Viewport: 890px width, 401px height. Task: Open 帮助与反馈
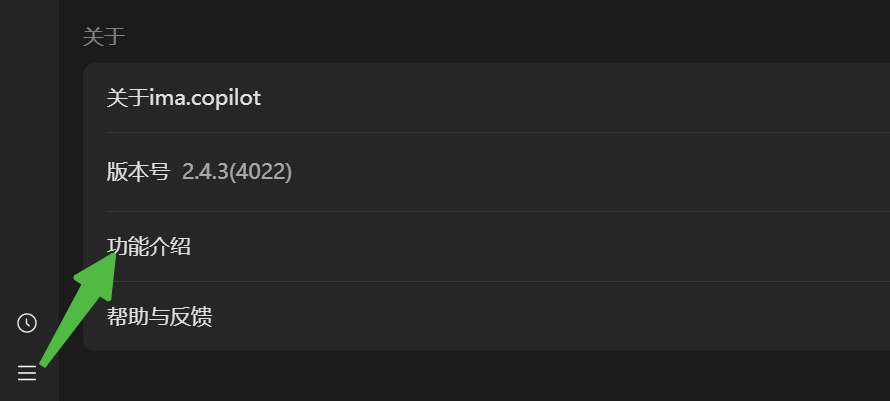point(160,317)
